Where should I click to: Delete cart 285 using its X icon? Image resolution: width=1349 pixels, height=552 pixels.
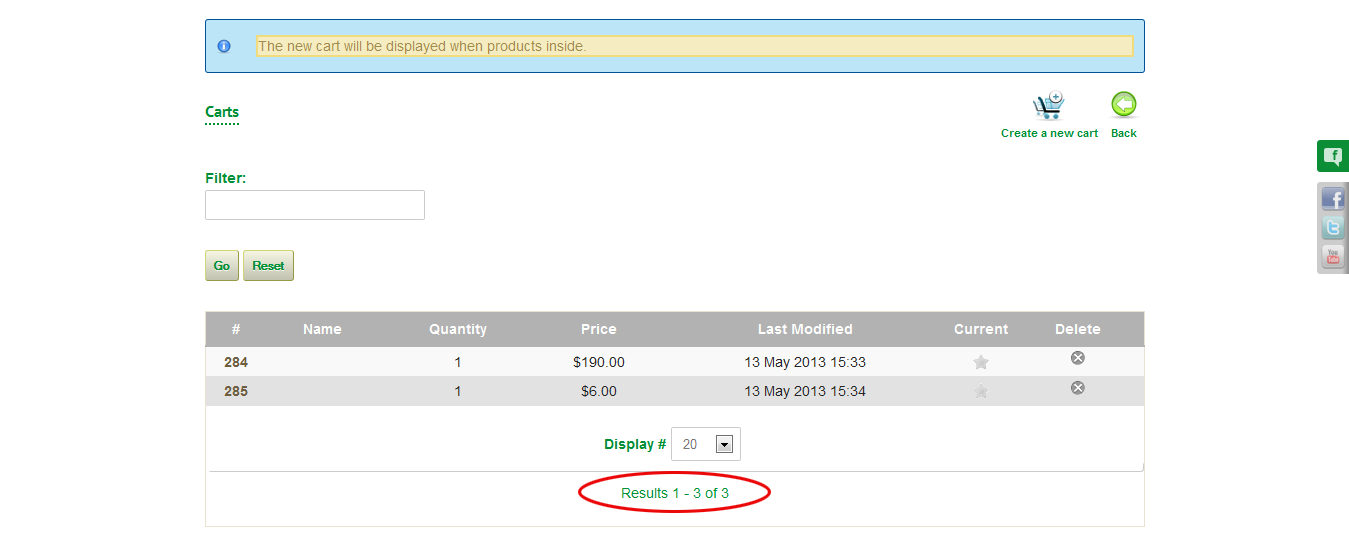(1078, 388)
